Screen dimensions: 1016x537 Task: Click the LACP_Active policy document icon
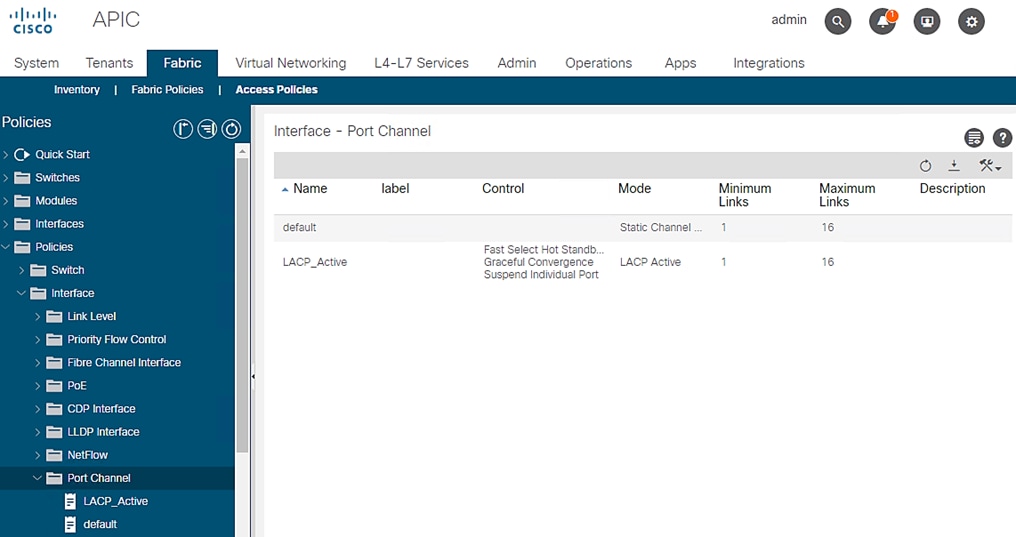[x=70, y=501]
